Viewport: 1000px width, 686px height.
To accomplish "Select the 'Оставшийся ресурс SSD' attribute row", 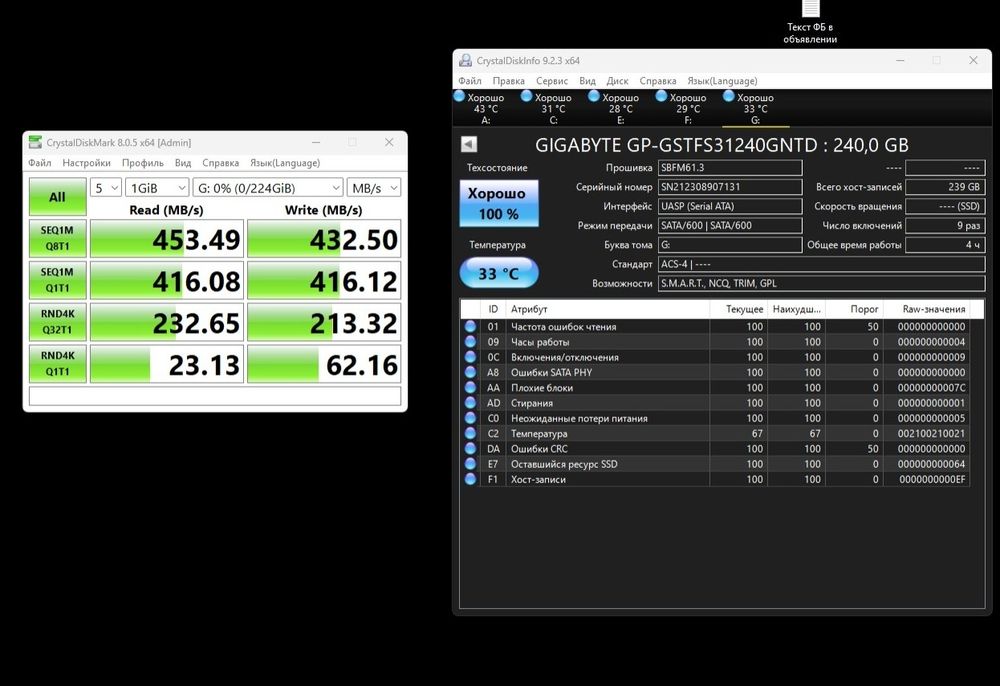I will coord(715,464).
